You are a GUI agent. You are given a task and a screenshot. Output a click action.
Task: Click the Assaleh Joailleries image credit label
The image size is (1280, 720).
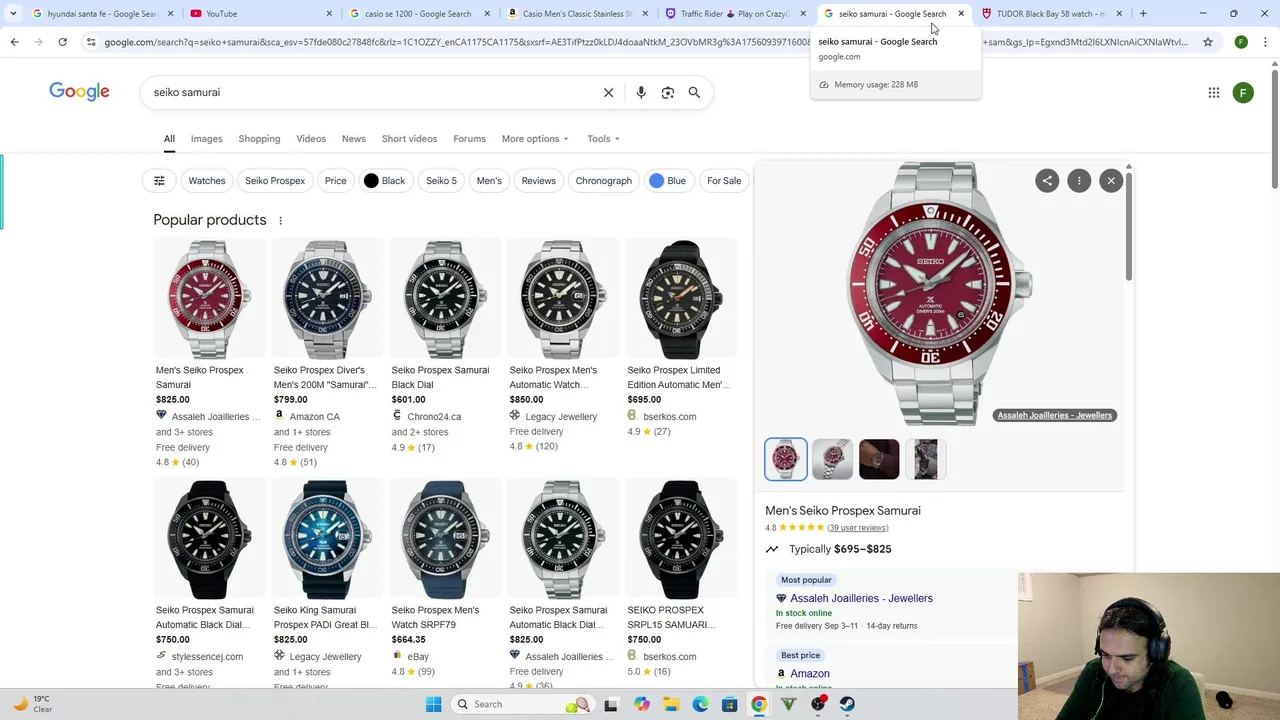coord(1055,415)
